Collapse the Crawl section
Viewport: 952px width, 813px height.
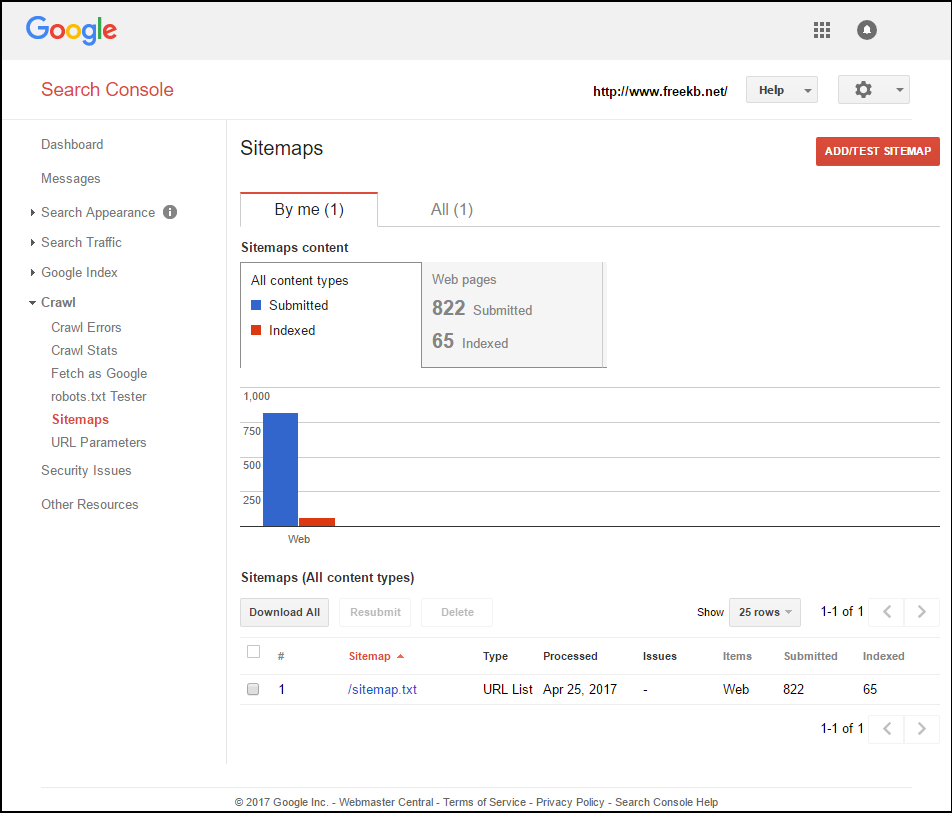click(32, 302)
